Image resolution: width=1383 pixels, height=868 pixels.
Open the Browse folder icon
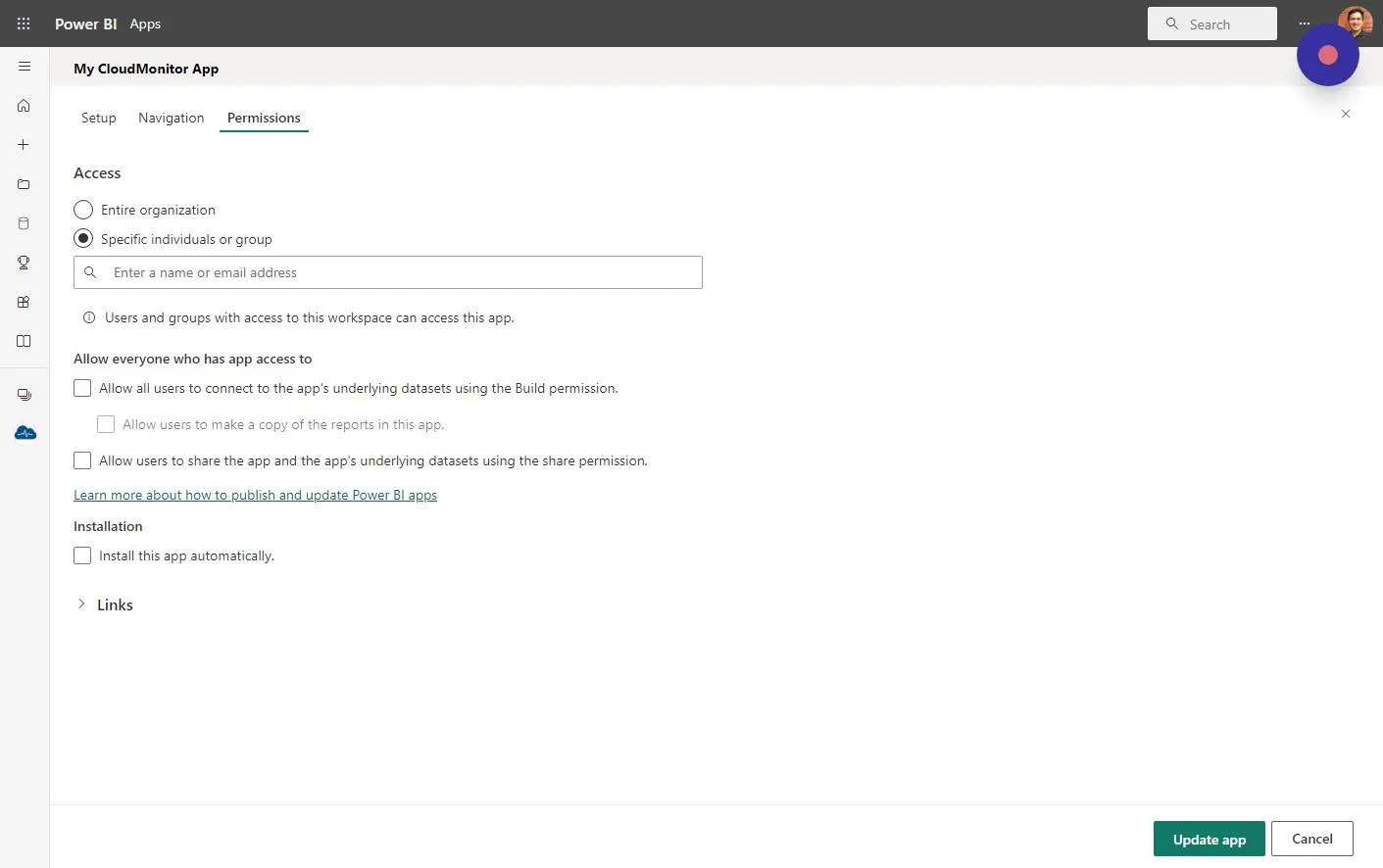click(x=24, y=184)
